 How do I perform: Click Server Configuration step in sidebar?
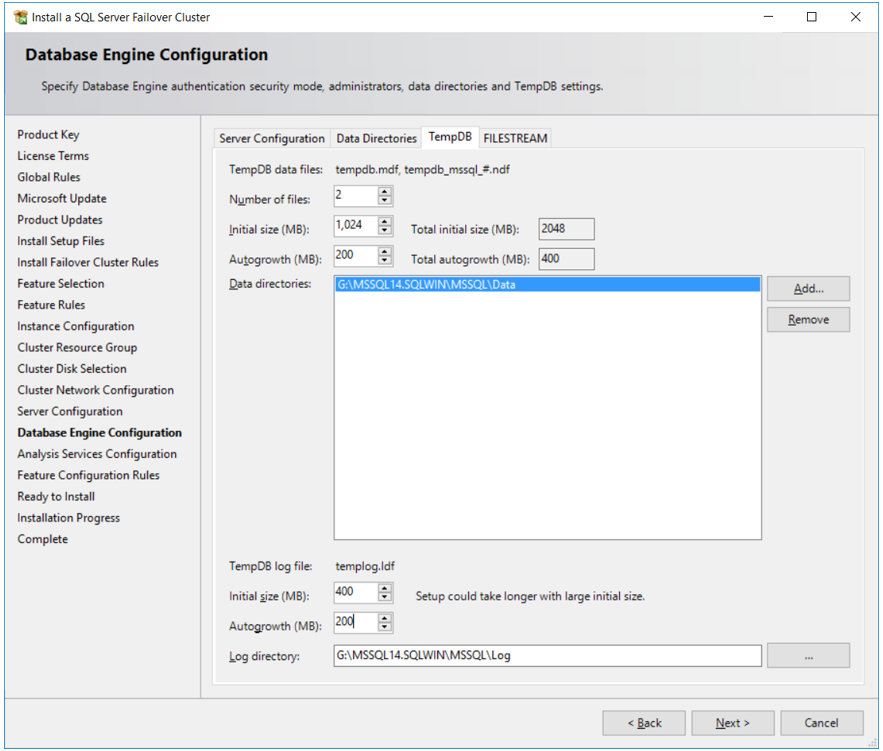(70, 412)
